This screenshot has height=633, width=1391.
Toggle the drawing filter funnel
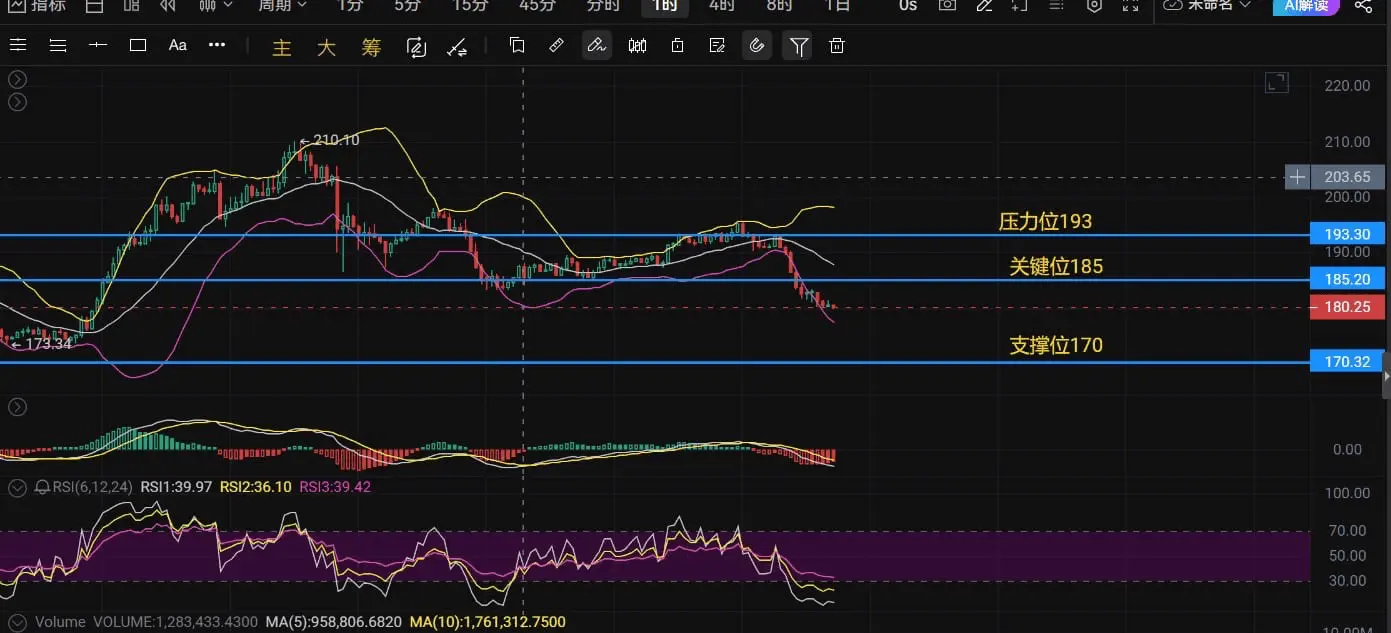tap(798, 46)
